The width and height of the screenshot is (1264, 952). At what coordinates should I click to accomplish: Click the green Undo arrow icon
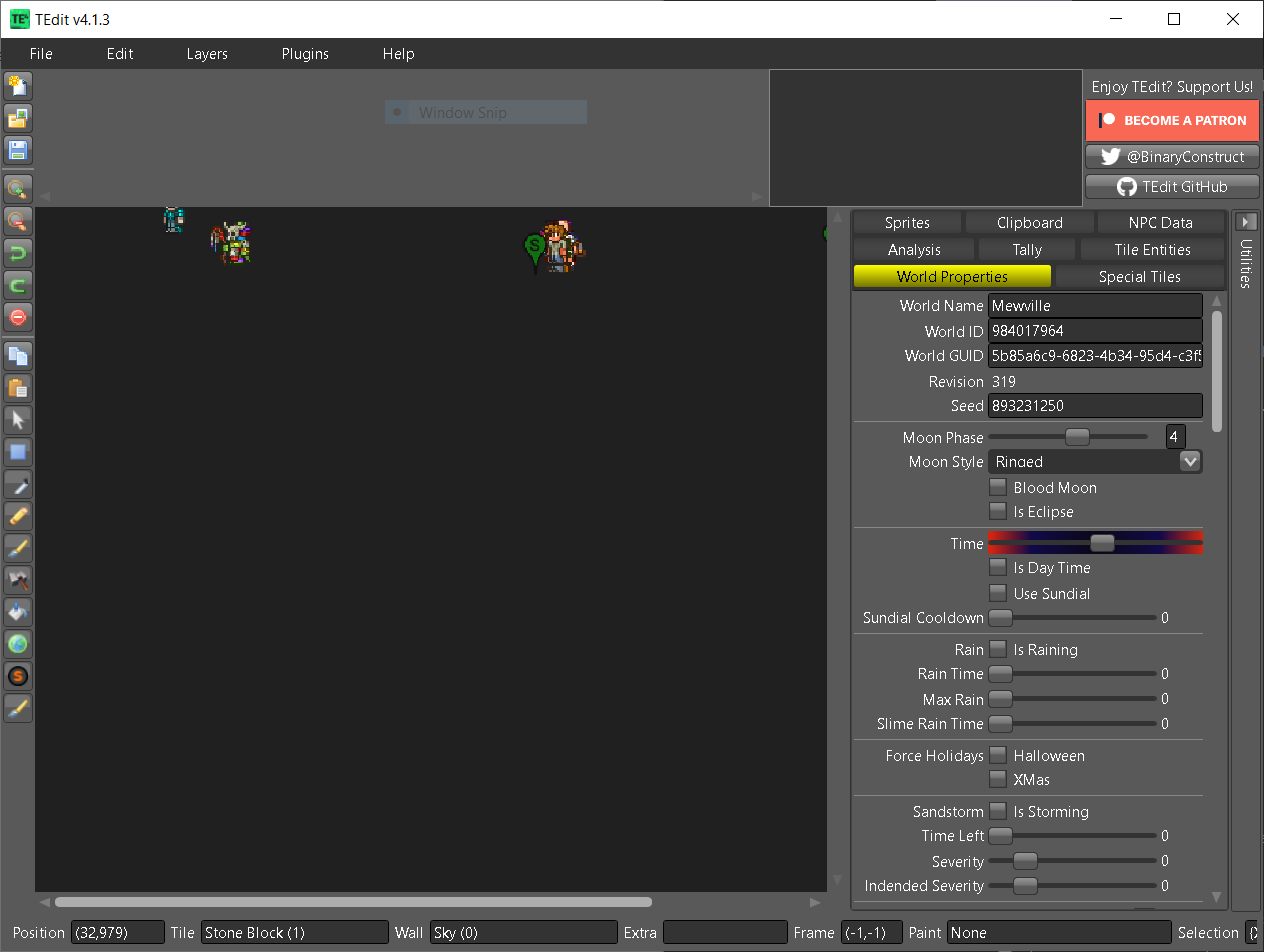point(18,253)
